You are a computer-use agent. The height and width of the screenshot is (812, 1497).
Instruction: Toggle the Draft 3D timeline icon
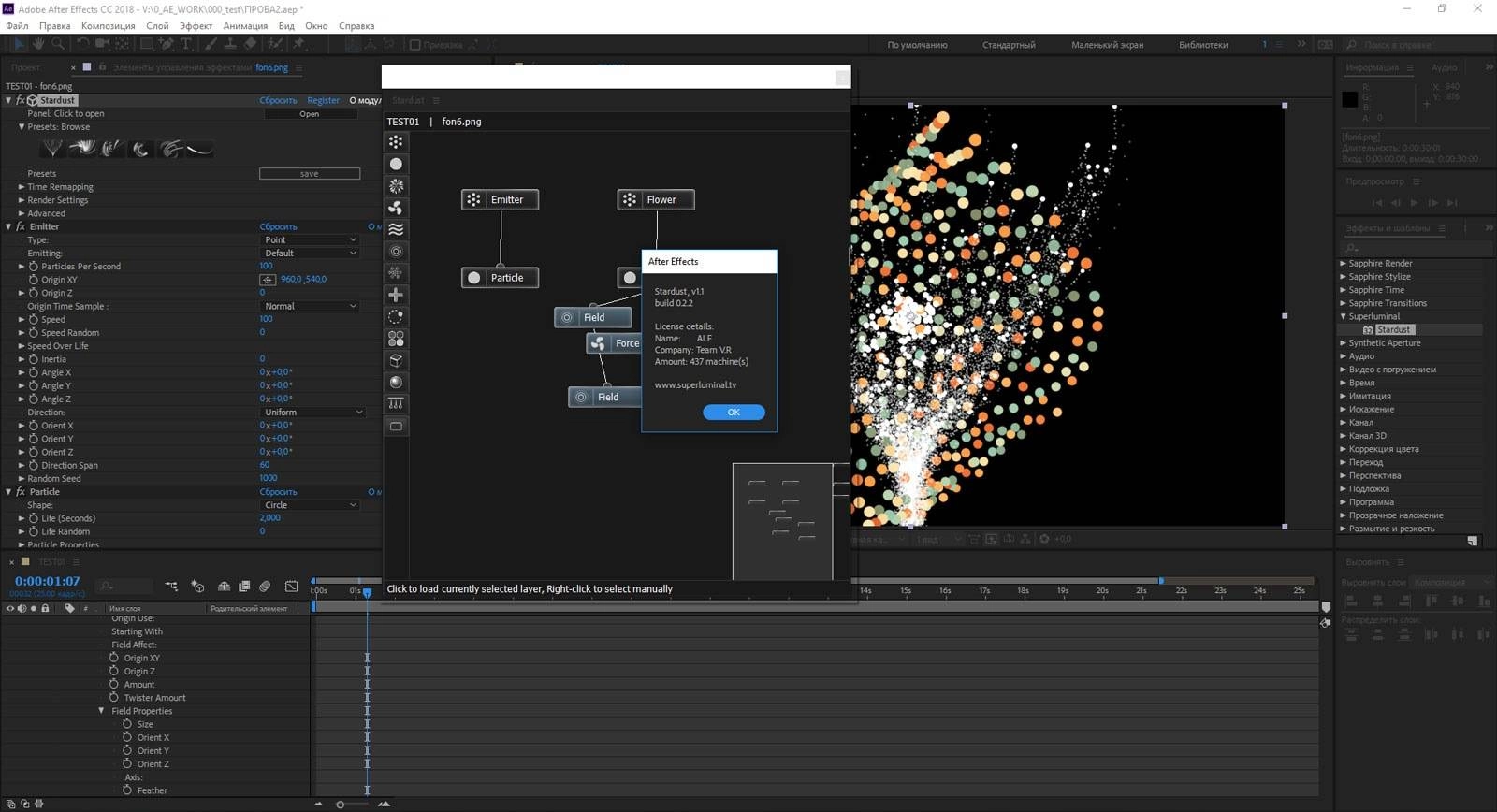click(x=197, y=587)
